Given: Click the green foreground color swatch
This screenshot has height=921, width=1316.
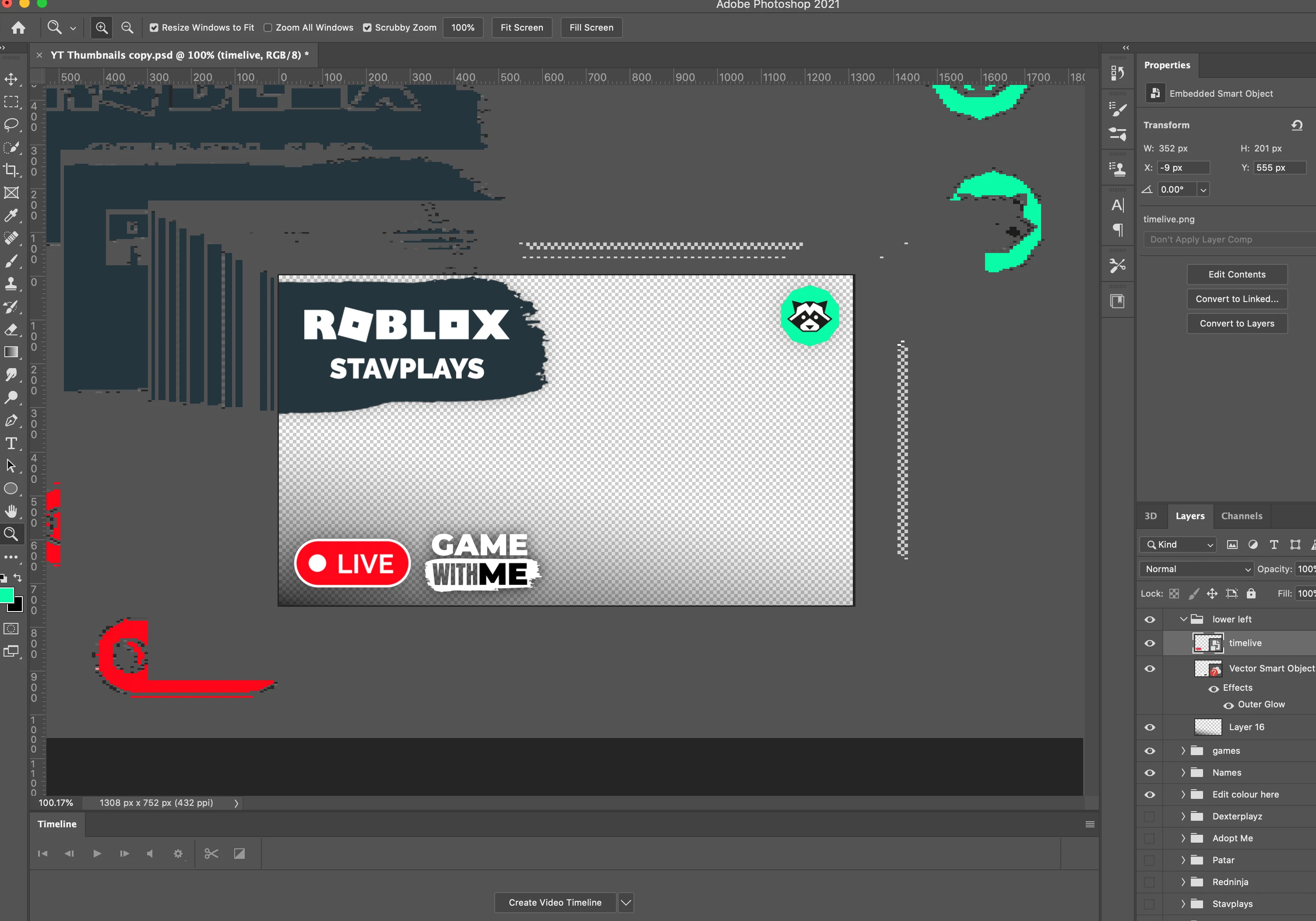Looking at the screenshot, I should pos(6,595).
